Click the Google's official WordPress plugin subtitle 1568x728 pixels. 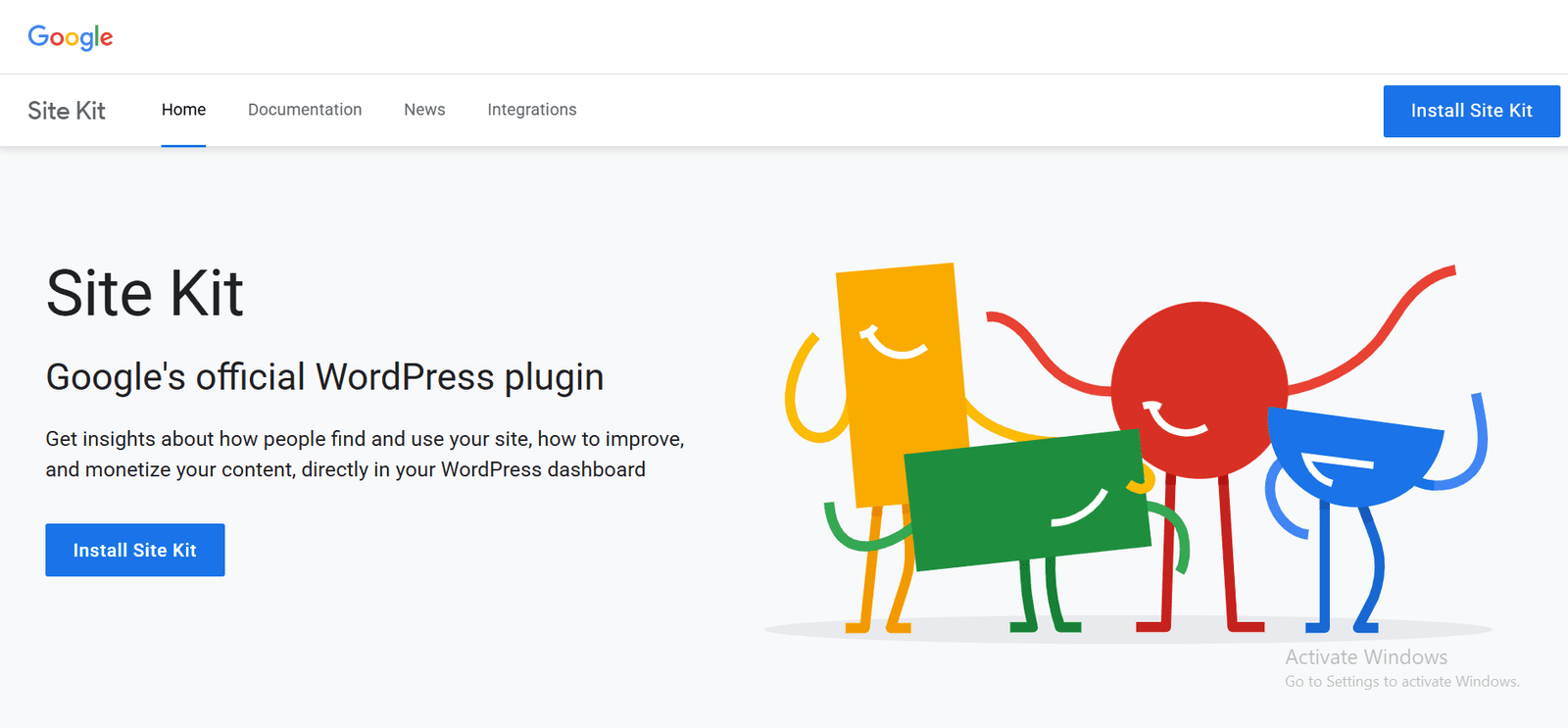324,377
